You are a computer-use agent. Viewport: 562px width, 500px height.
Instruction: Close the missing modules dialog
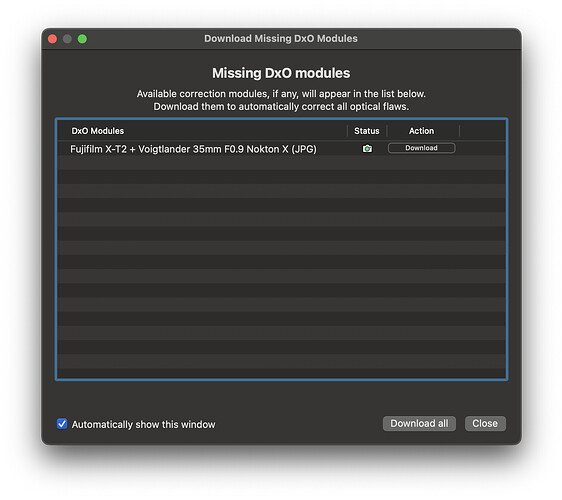click(485, 423)
